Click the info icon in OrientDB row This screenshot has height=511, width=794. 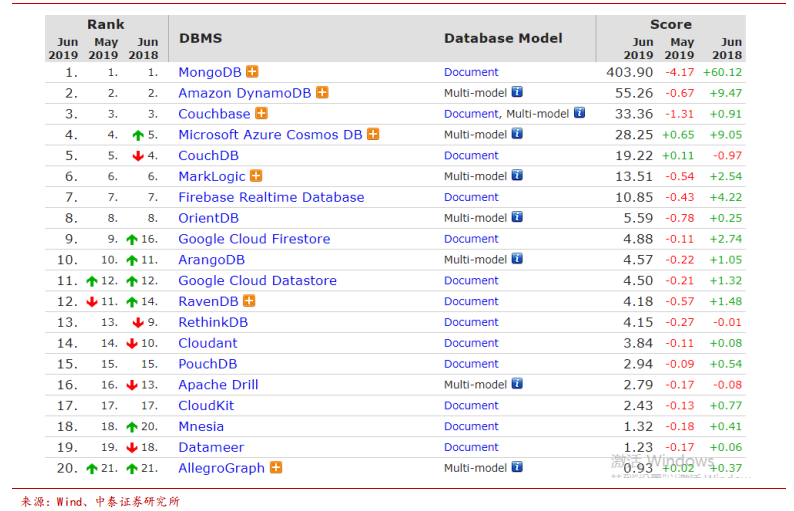coord(517,217)
